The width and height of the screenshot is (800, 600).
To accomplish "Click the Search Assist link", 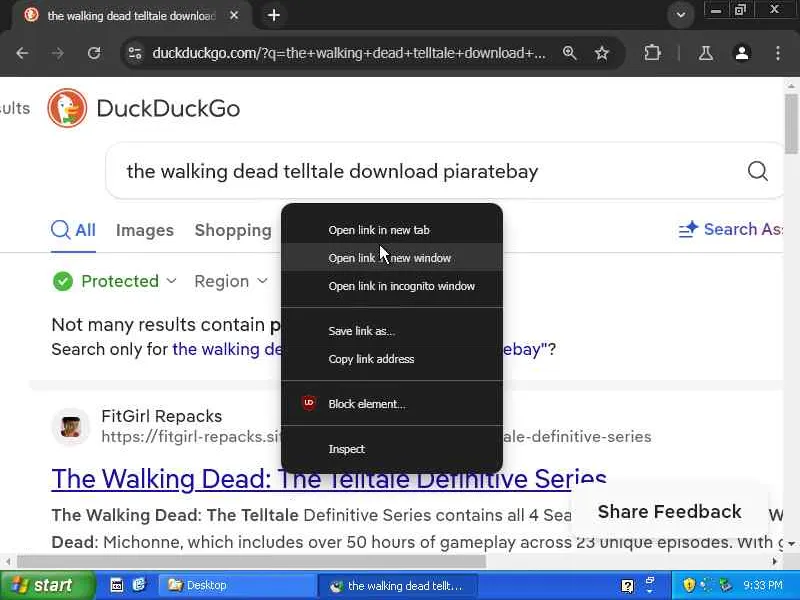I will click(731, 230).
